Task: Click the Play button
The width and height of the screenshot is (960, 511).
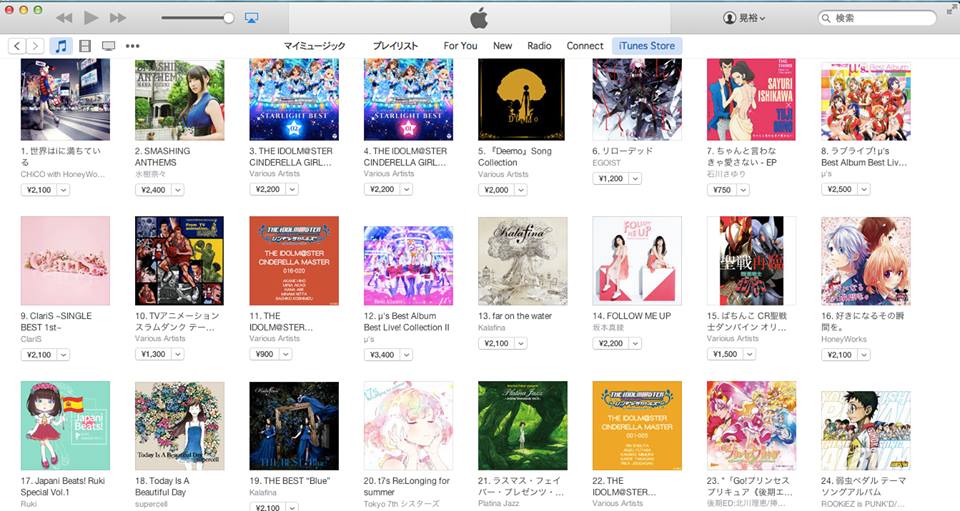Action: tap(91, 18)
